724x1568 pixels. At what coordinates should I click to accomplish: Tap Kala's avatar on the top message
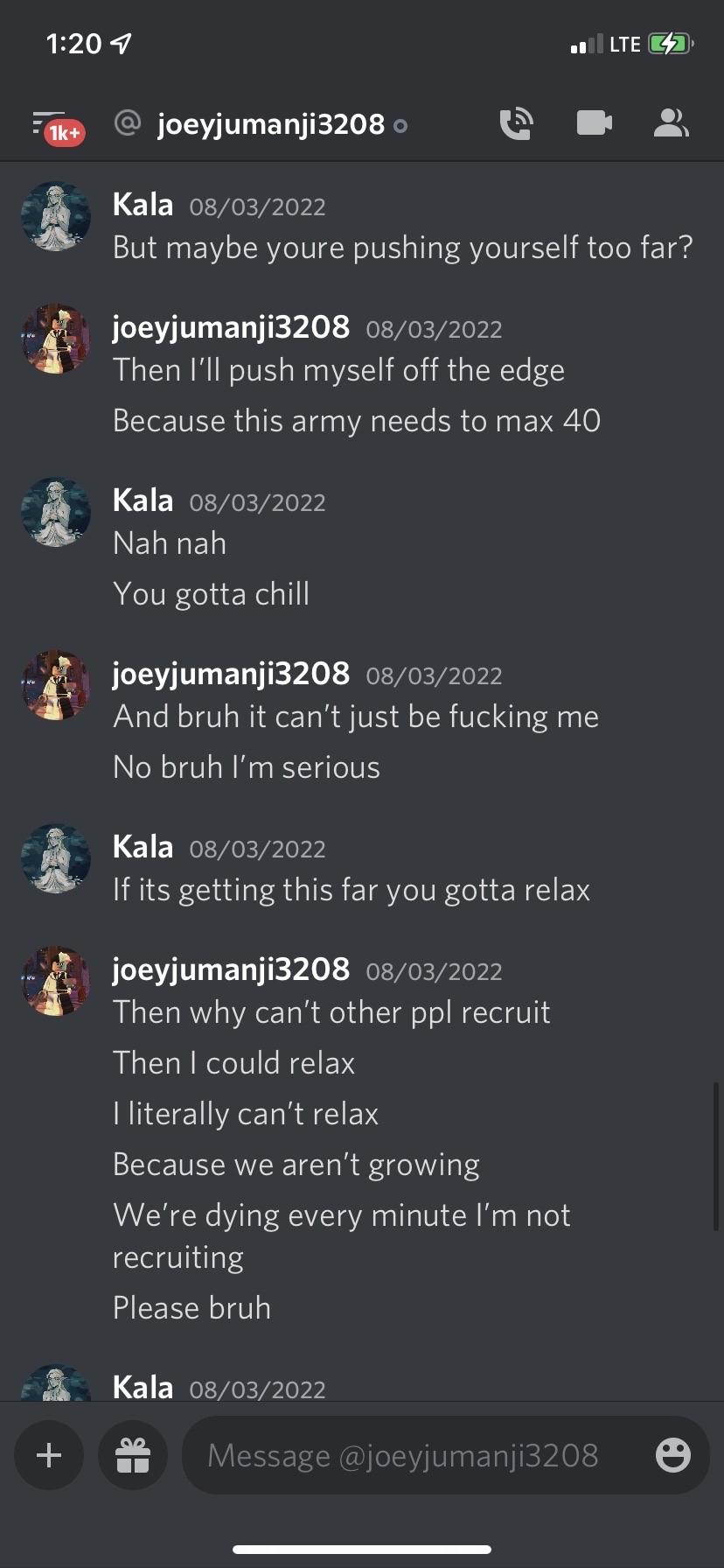56,216
